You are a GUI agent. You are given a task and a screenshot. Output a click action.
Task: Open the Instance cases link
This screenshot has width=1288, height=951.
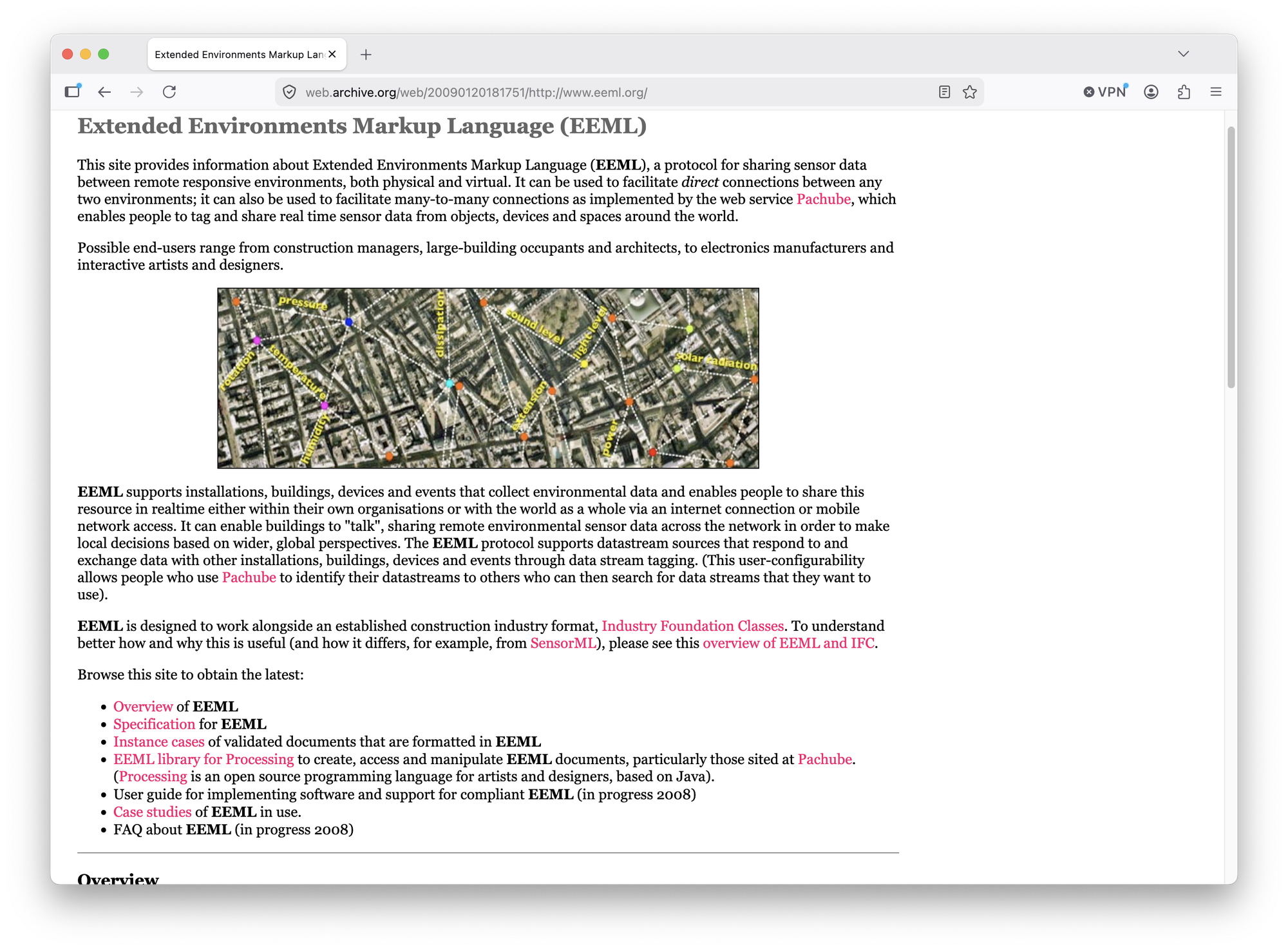(158, 742)
